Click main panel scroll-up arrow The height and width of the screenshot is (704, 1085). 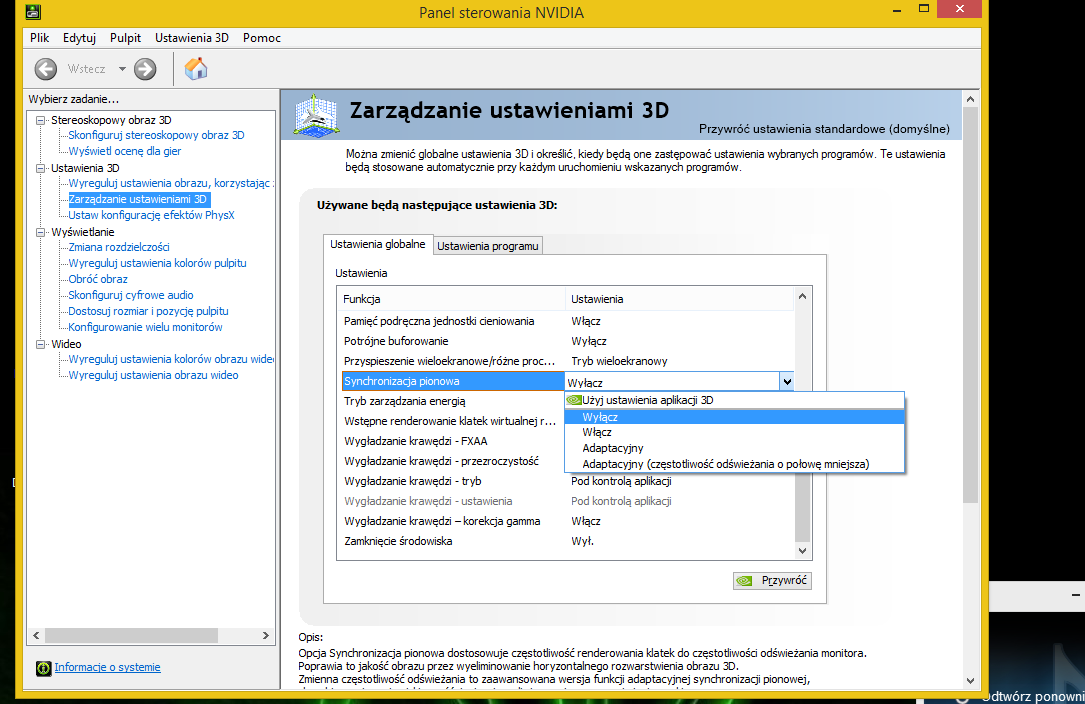[970, 100]
